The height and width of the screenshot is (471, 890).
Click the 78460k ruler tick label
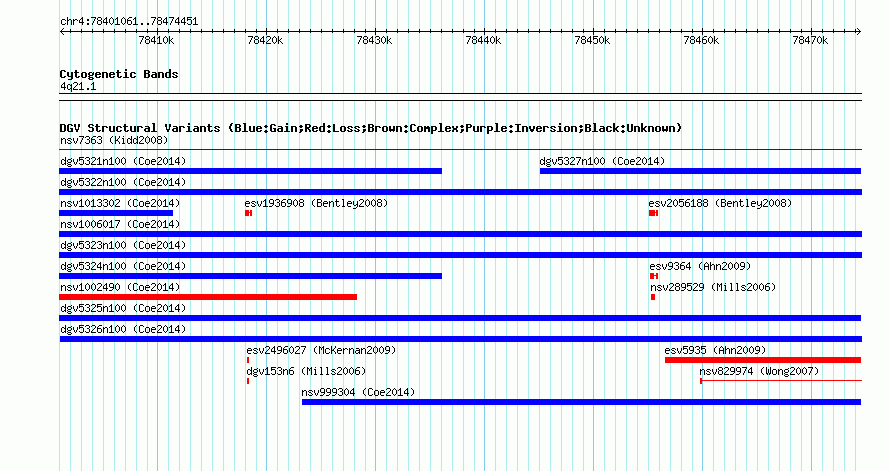click(701, 40)
